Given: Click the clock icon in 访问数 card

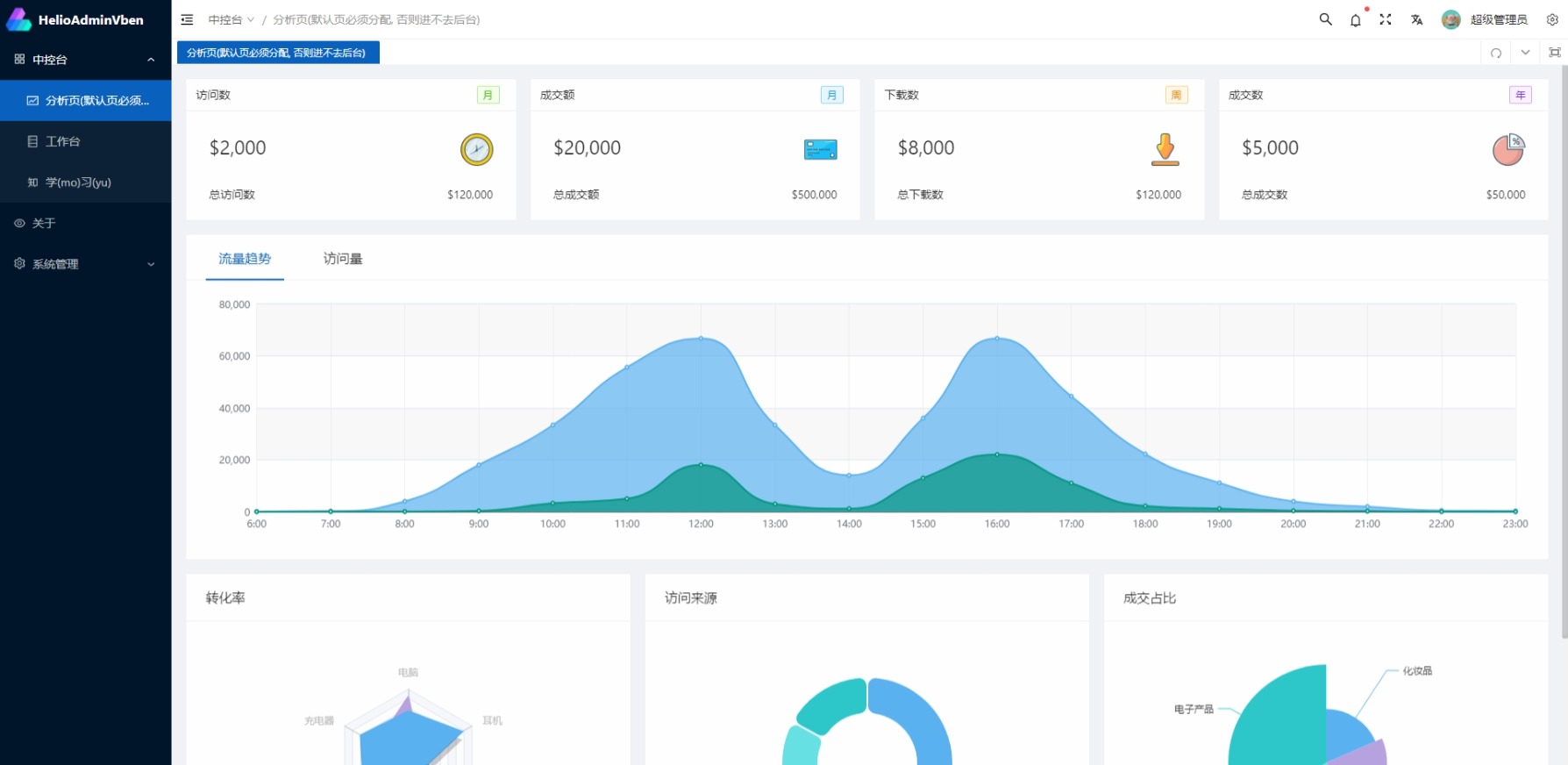Looking at the screenshot, I should 477,149.
